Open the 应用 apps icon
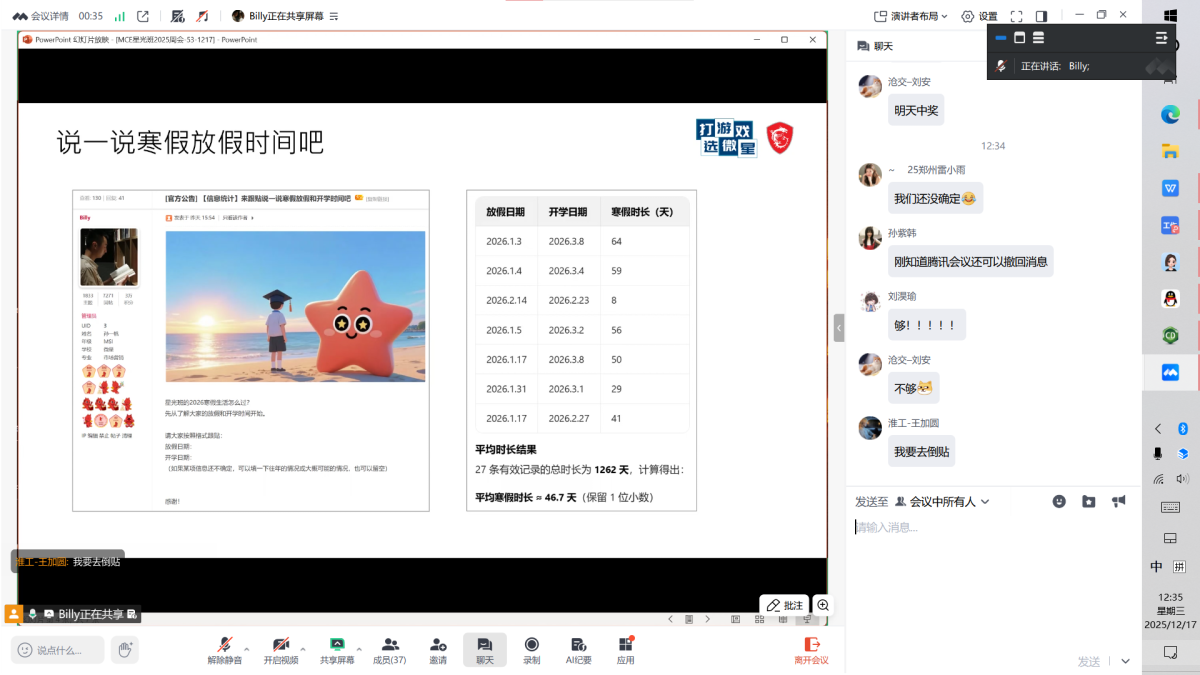 point(626,649)
